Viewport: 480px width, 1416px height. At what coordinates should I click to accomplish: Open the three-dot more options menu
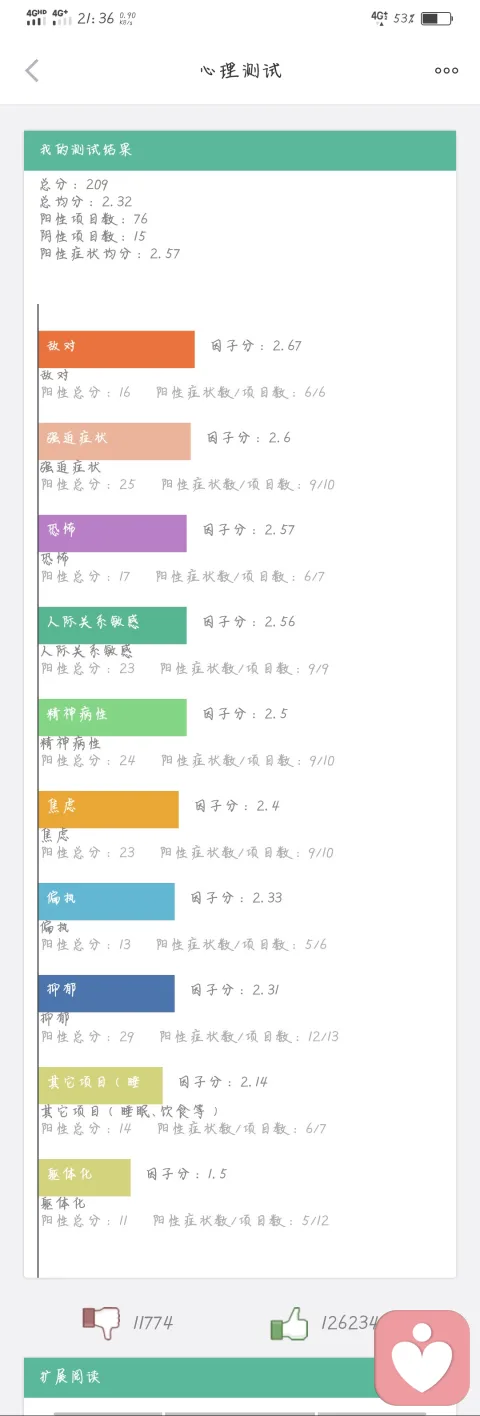(446, 70)
